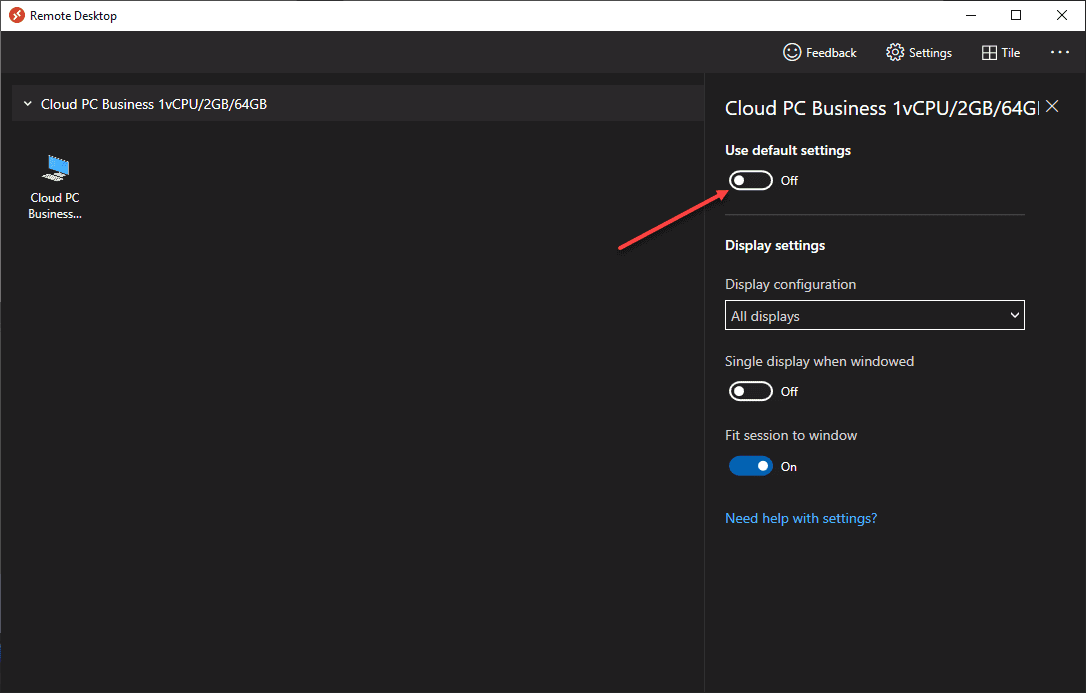Viewport: 1086px width, 693px height.
Task: Enable the Use default settings toggle
Action: tap(751, 180)
